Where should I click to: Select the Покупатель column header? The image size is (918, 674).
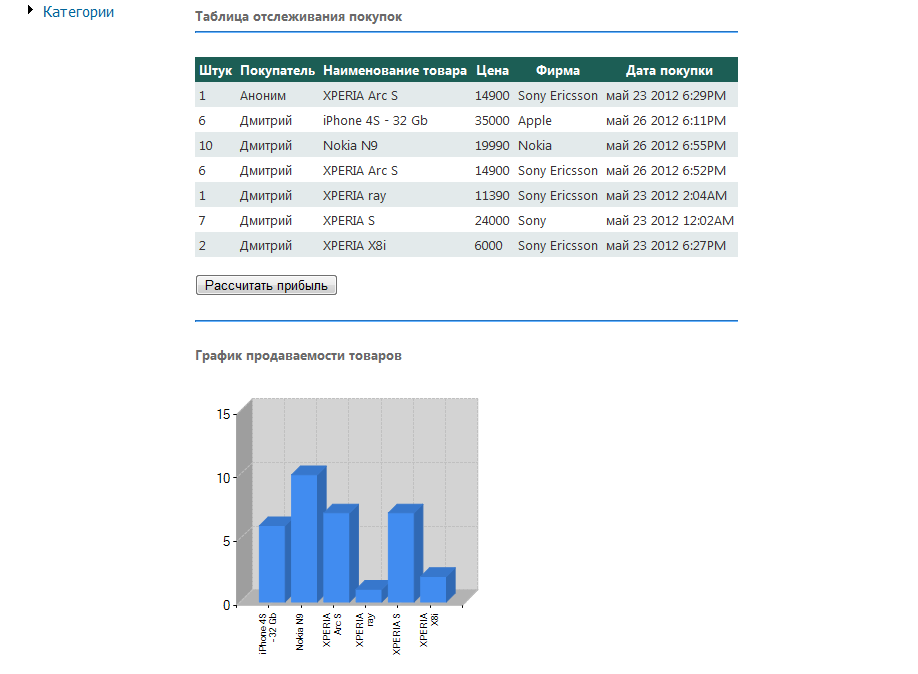[x=278, y=70]
